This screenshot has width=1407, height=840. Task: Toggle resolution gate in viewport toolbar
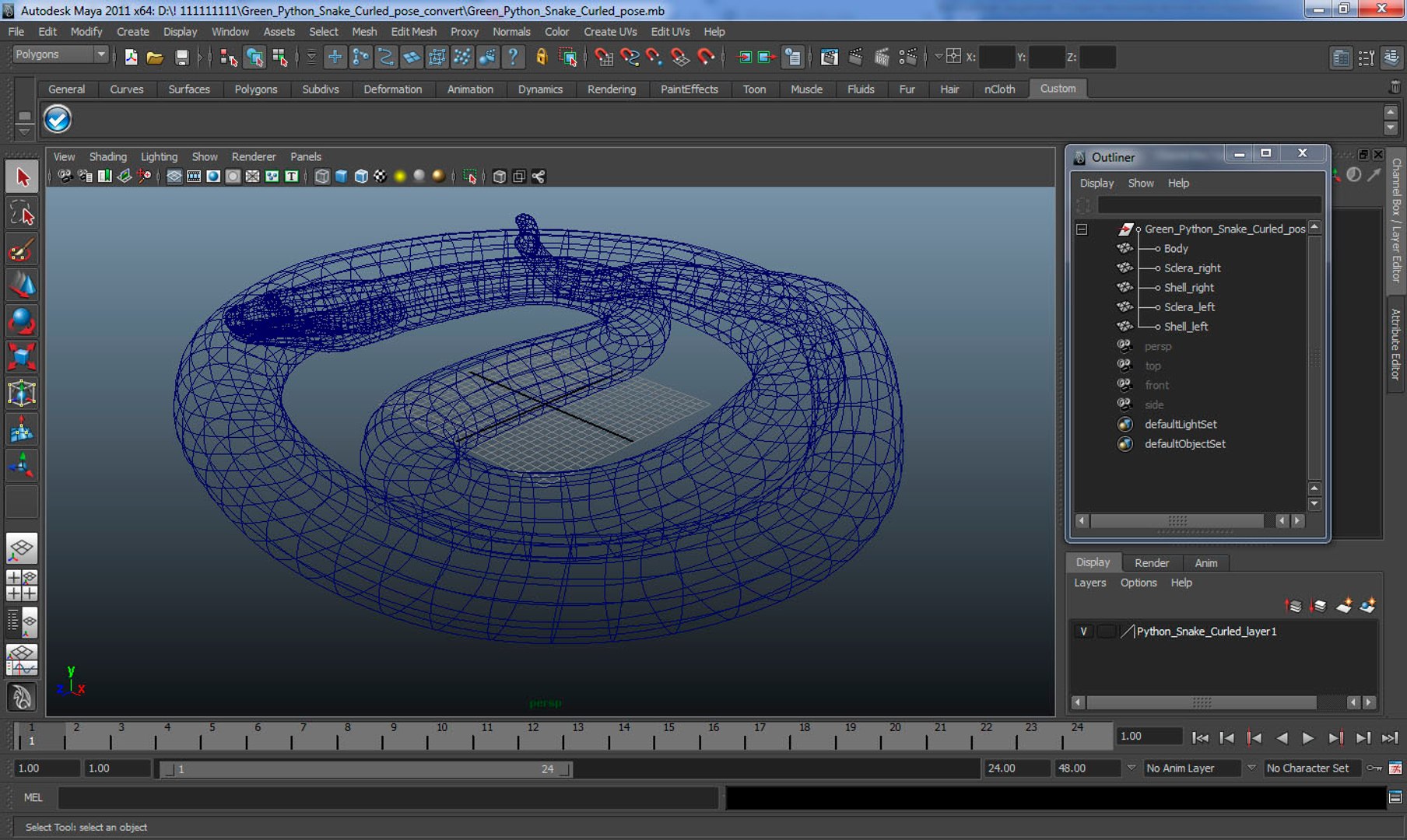coord(213,177)
